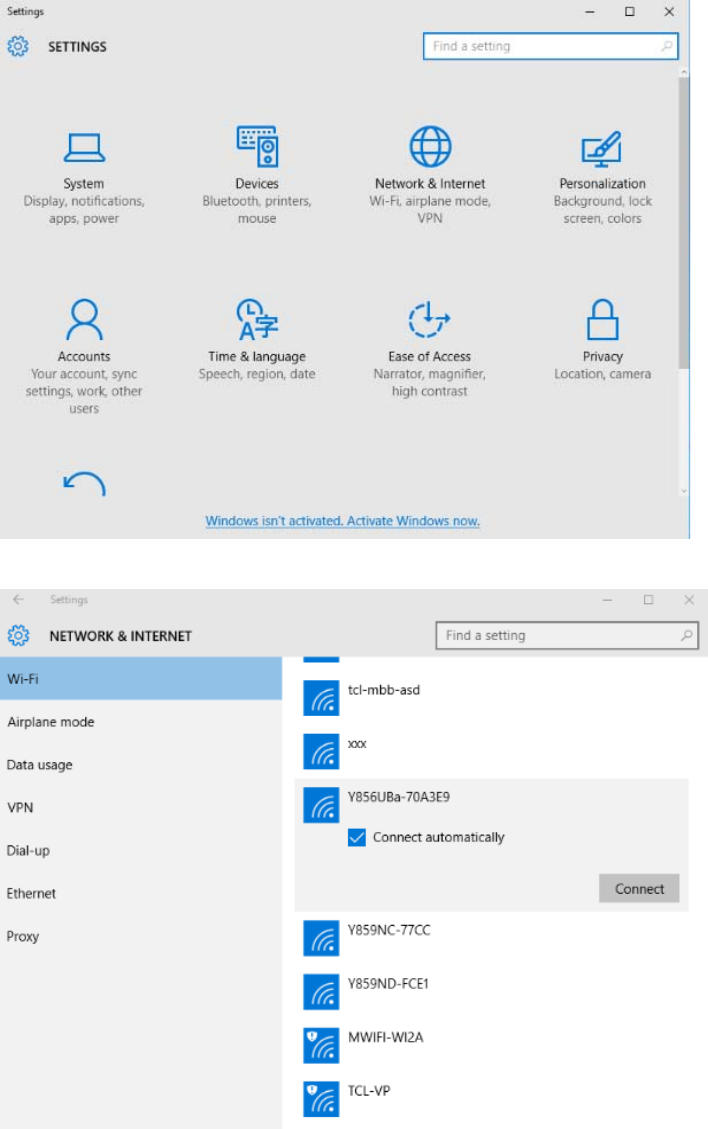Switch to the Wi-Fi section
708x1129 pixels.
click(x=141, y=678)
